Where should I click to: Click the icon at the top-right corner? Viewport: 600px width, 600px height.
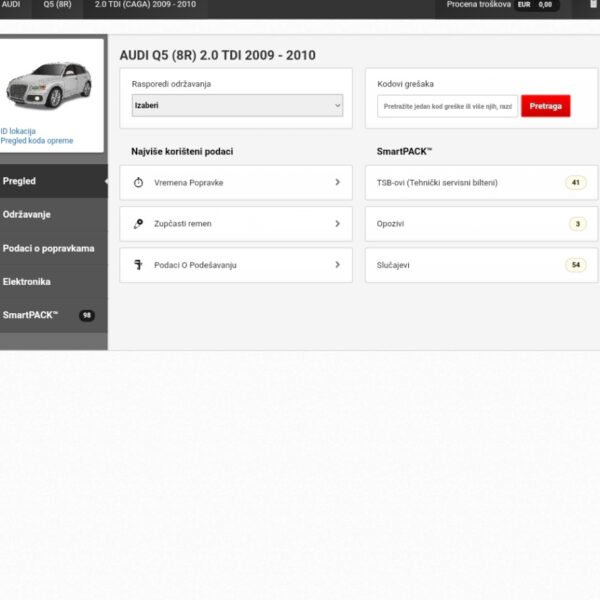click(x=593, y=5)
